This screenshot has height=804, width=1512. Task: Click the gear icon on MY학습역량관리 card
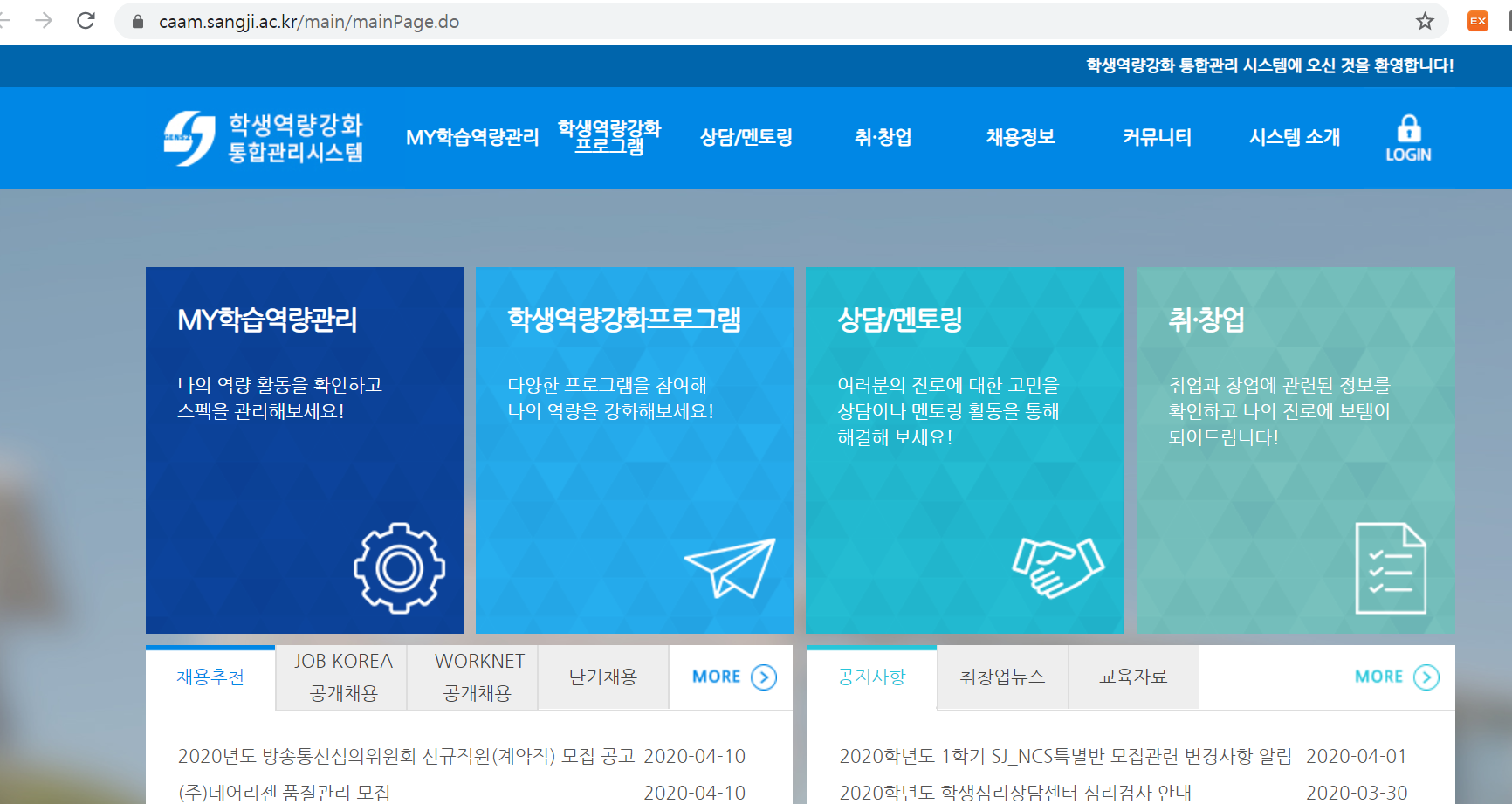(x=399, y=568)
